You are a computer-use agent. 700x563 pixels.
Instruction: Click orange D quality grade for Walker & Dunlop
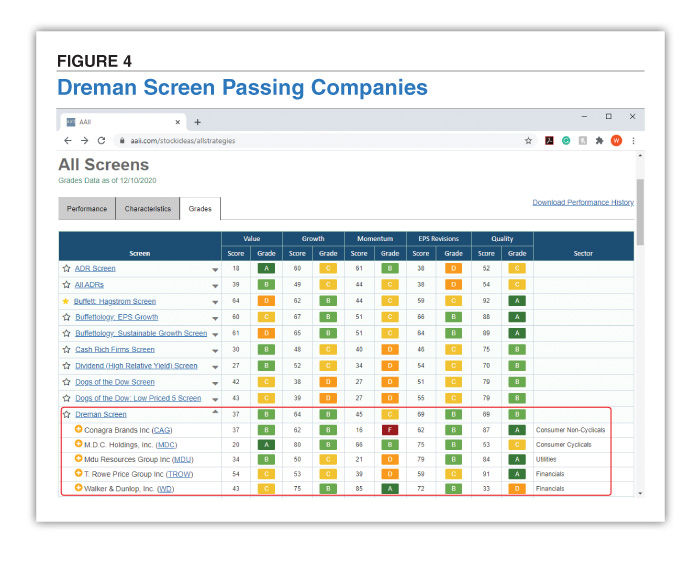tap(517, 488)
